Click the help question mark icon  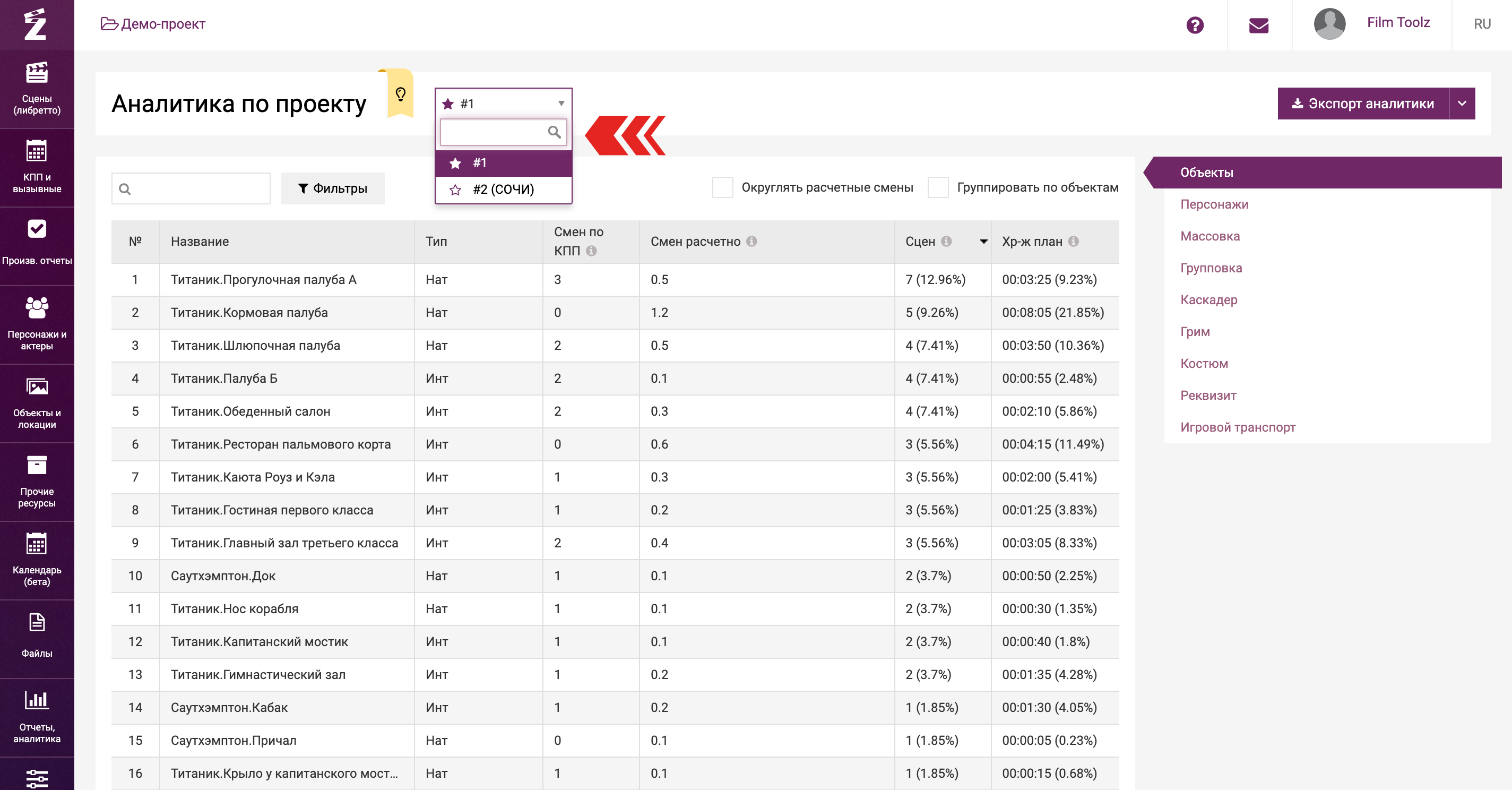point(1195,24)
